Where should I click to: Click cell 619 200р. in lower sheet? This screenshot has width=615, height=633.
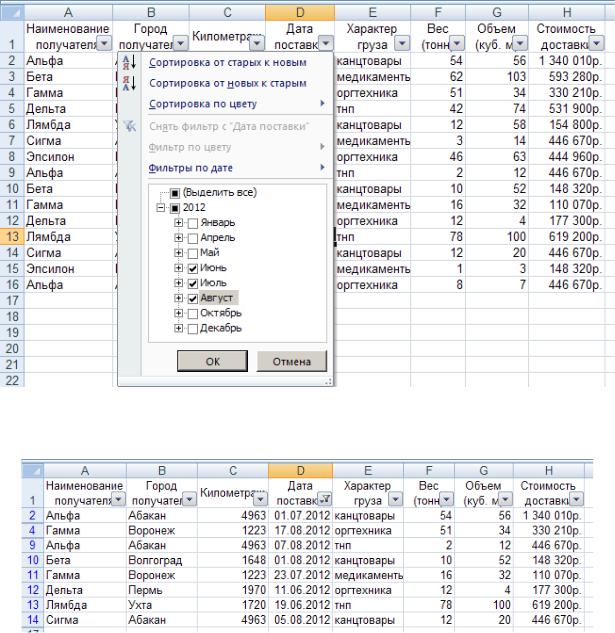coord(548,605)
